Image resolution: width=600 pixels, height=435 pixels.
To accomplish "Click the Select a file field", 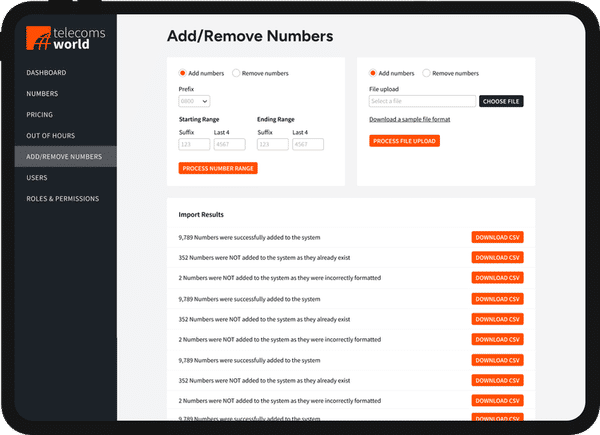I will (422, 101).
